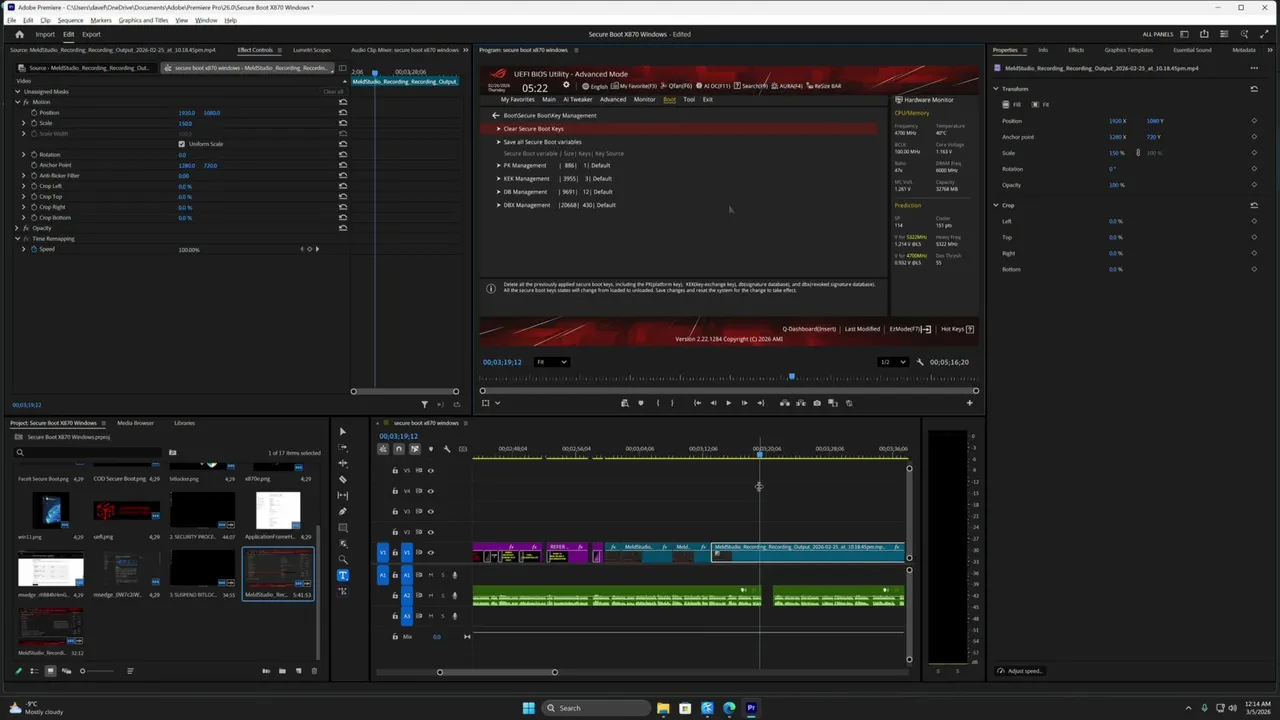The height and width of the screenshot is (720, 1280).
Task: Delete selected item with Project panel trash
Action: [314, 671]
